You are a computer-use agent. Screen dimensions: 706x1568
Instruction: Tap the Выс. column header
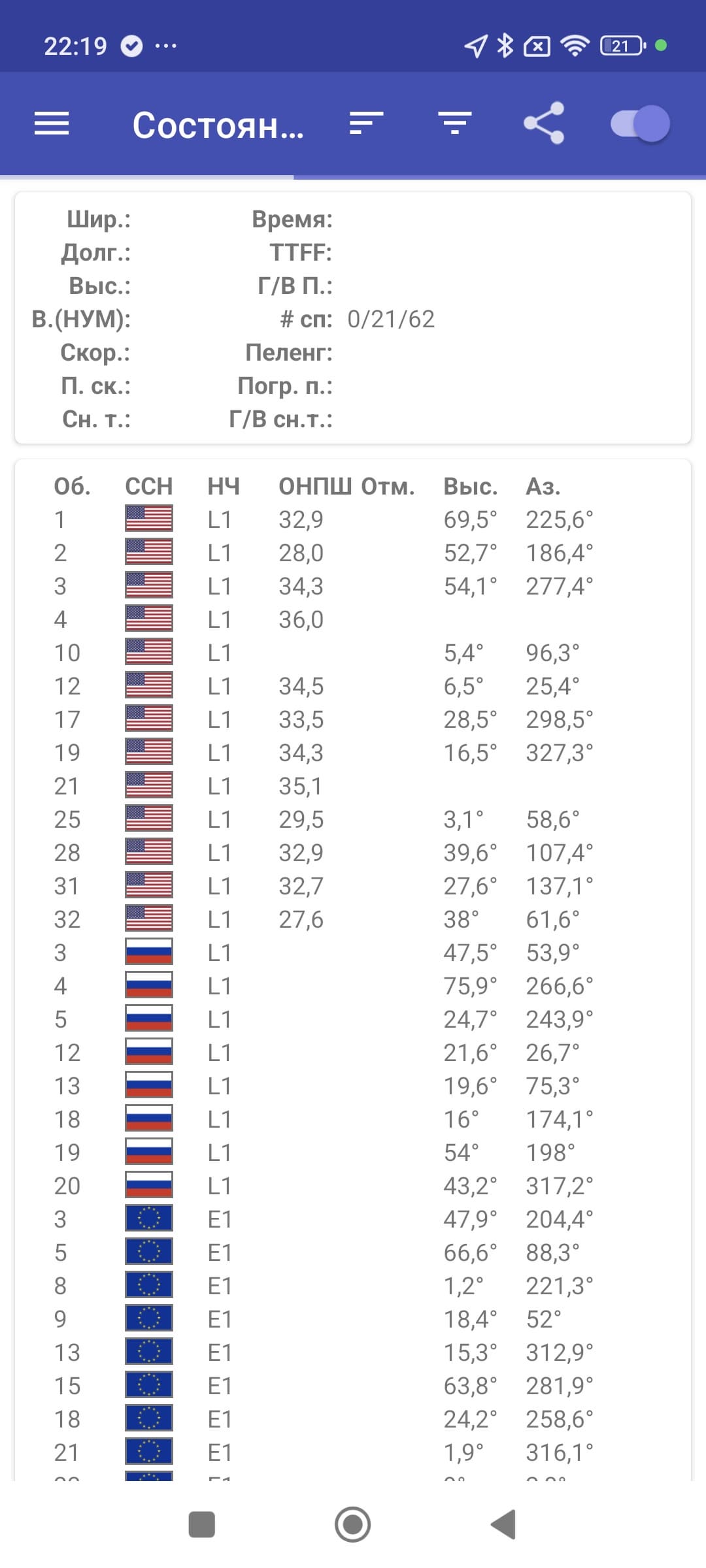[x=471, y=486]
